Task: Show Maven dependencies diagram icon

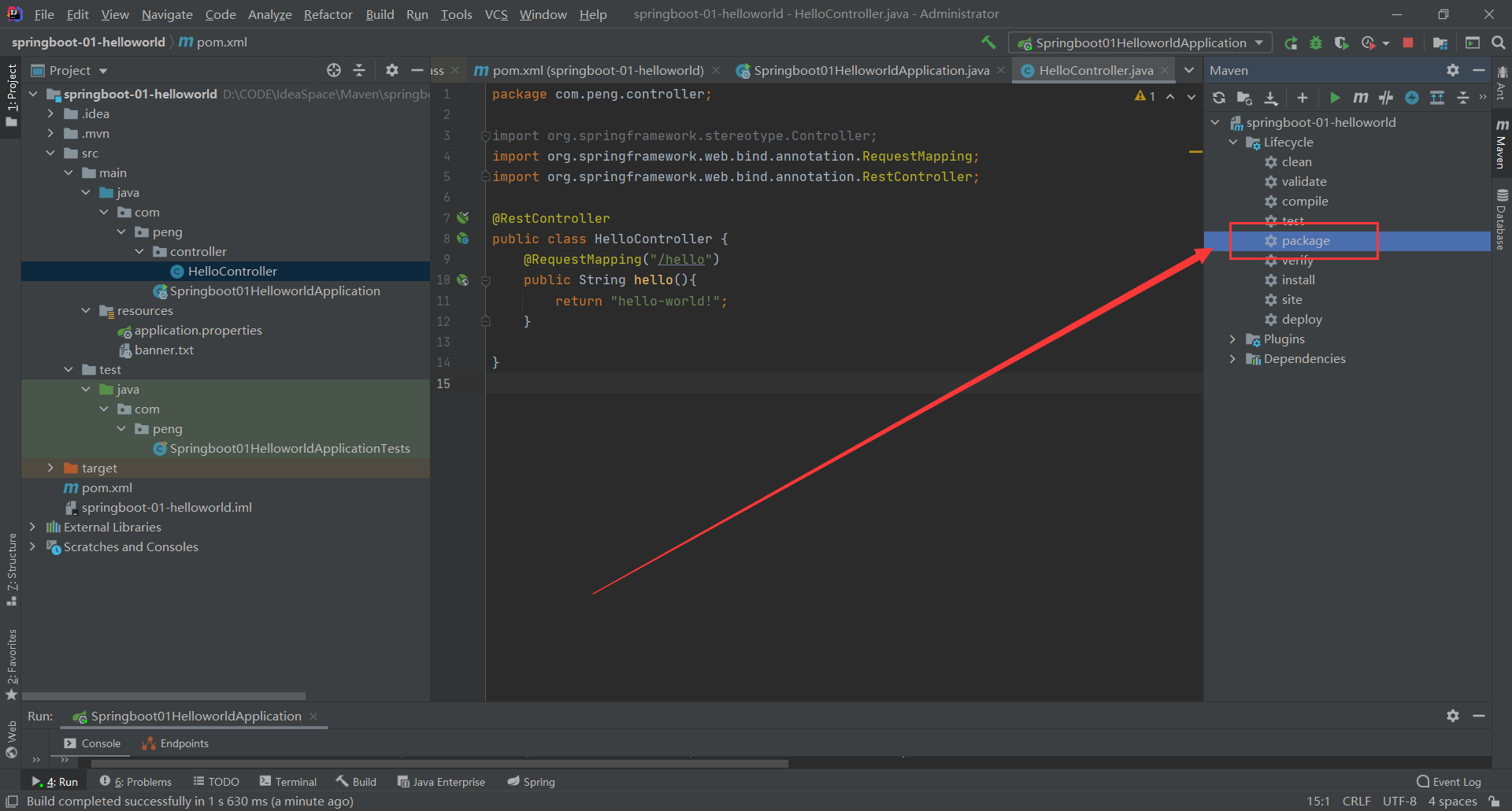Action: 1437,98
